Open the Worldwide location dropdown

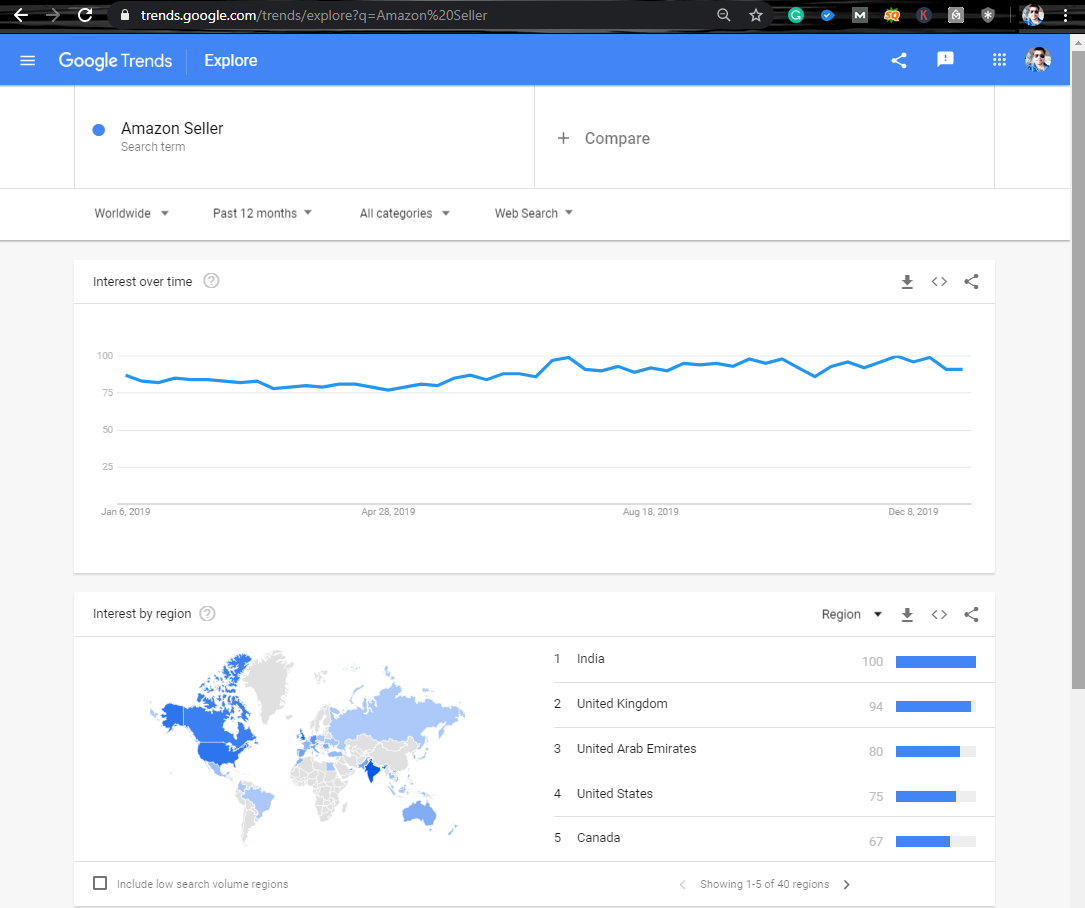click(131, 213)
